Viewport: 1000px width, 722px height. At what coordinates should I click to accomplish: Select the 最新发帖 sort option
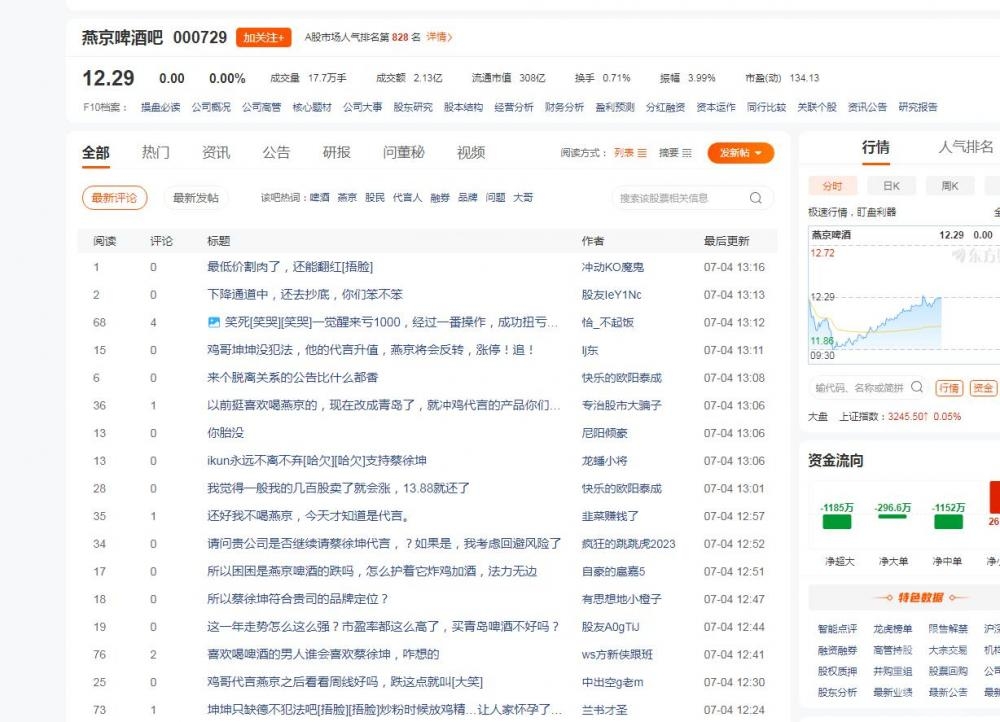pos(196,198)
